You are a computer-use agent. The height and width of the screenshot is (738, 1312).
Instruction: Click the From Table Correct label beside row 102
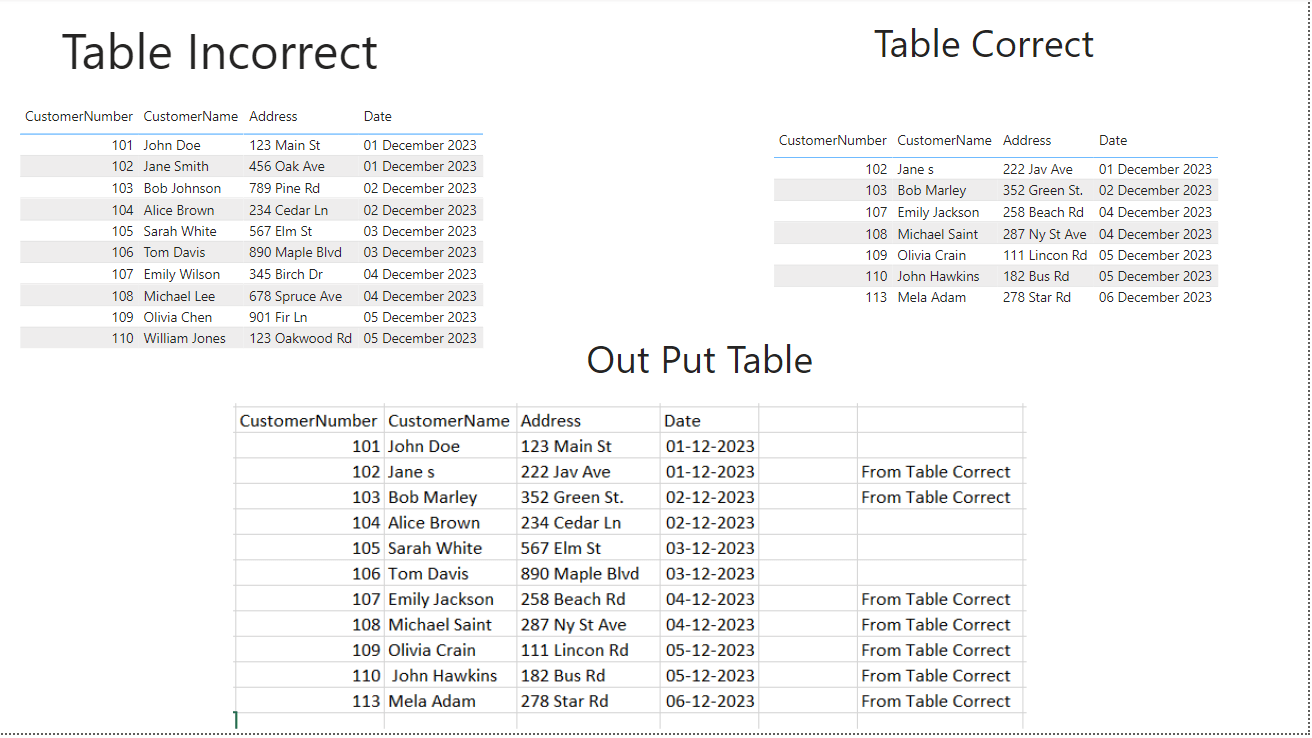(936, 471)
